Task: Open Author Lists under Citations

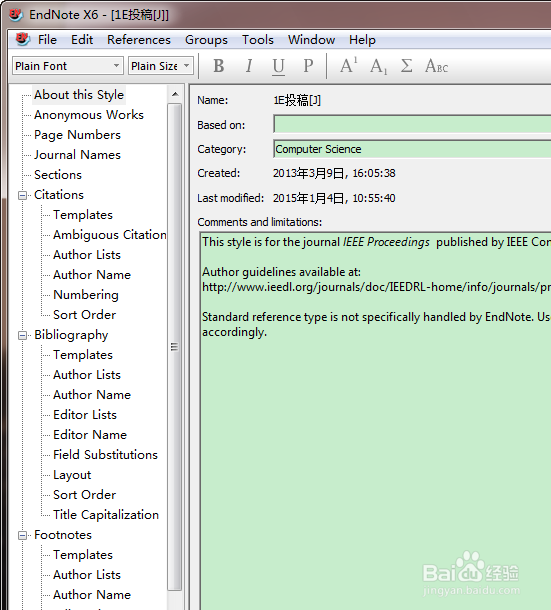Action: click(x=87, y=255)
